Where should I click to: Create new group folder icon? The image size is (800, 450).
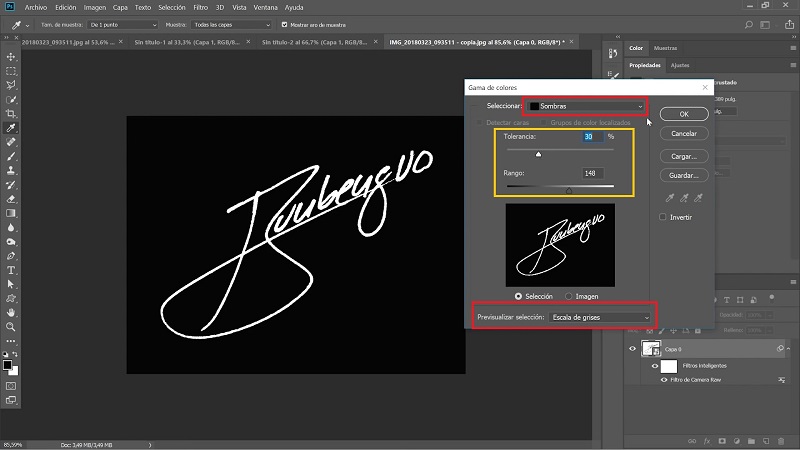tap(752, 441)
